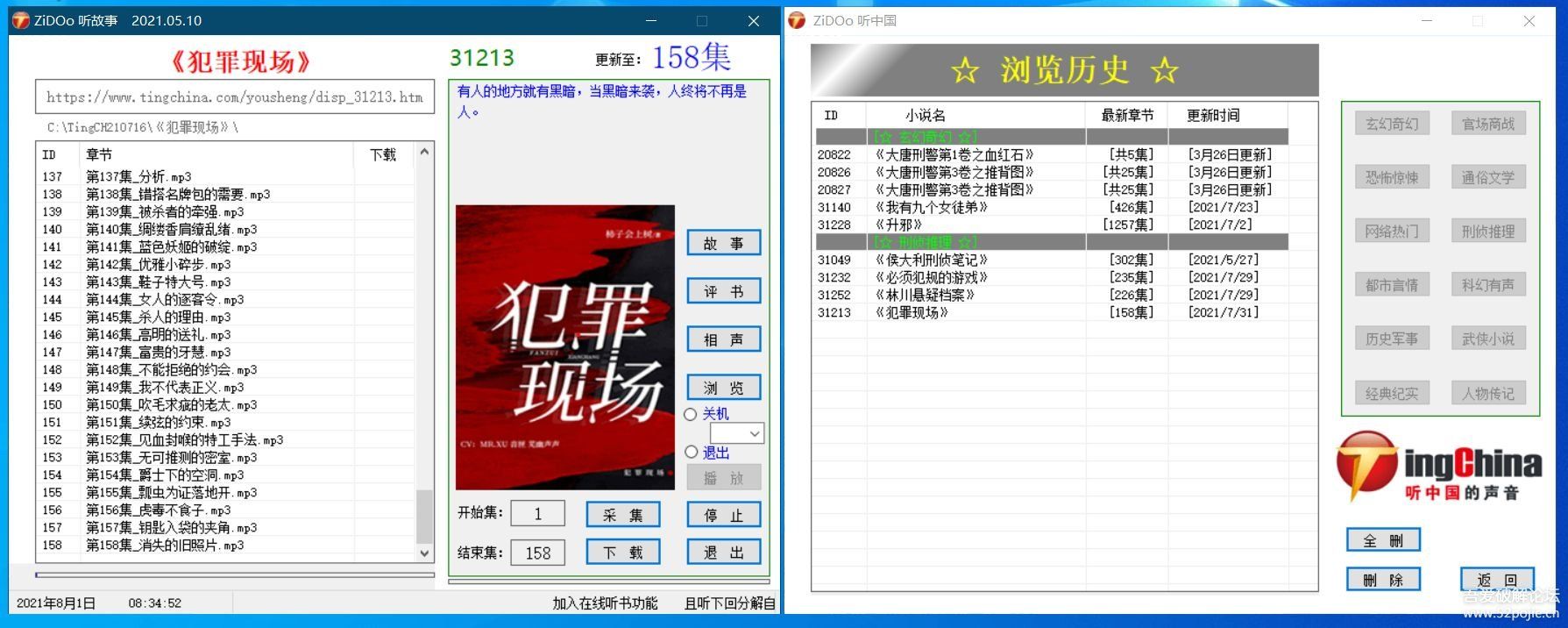This screenshot has height=628, width=1568.
Task: Click the 开始集 input field
Action: (x=538, y=514)
